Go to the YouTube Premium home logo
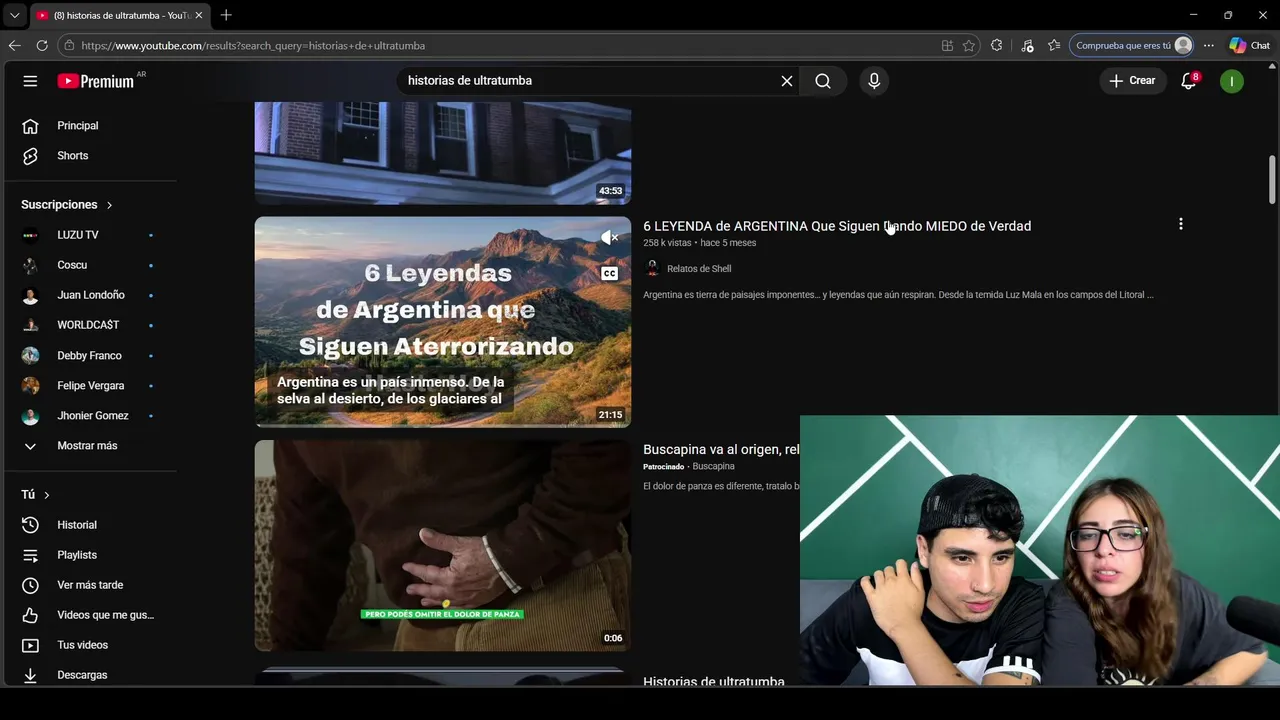 (96, 81)
